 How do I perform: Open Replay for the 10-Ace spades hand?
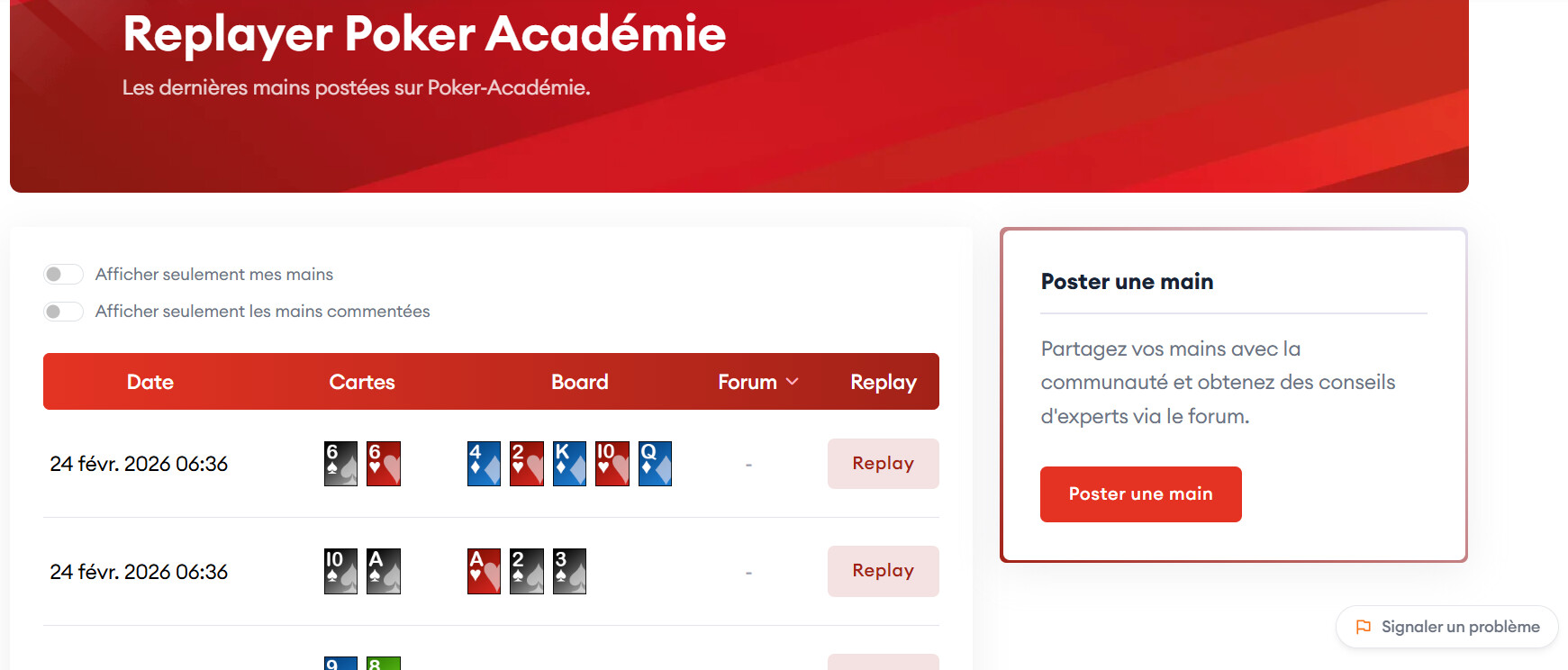(883, 571)
